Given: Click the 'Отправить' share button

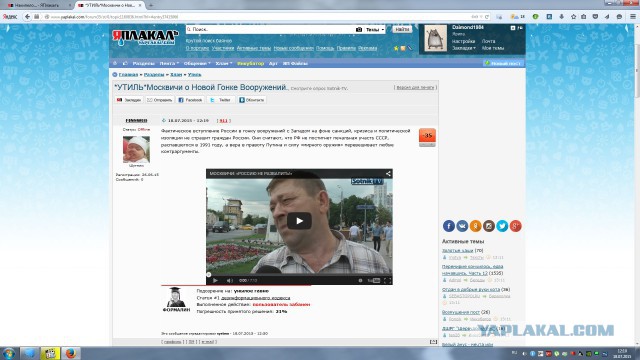Looking at the screenshot, I should click(x=160, y=100).
